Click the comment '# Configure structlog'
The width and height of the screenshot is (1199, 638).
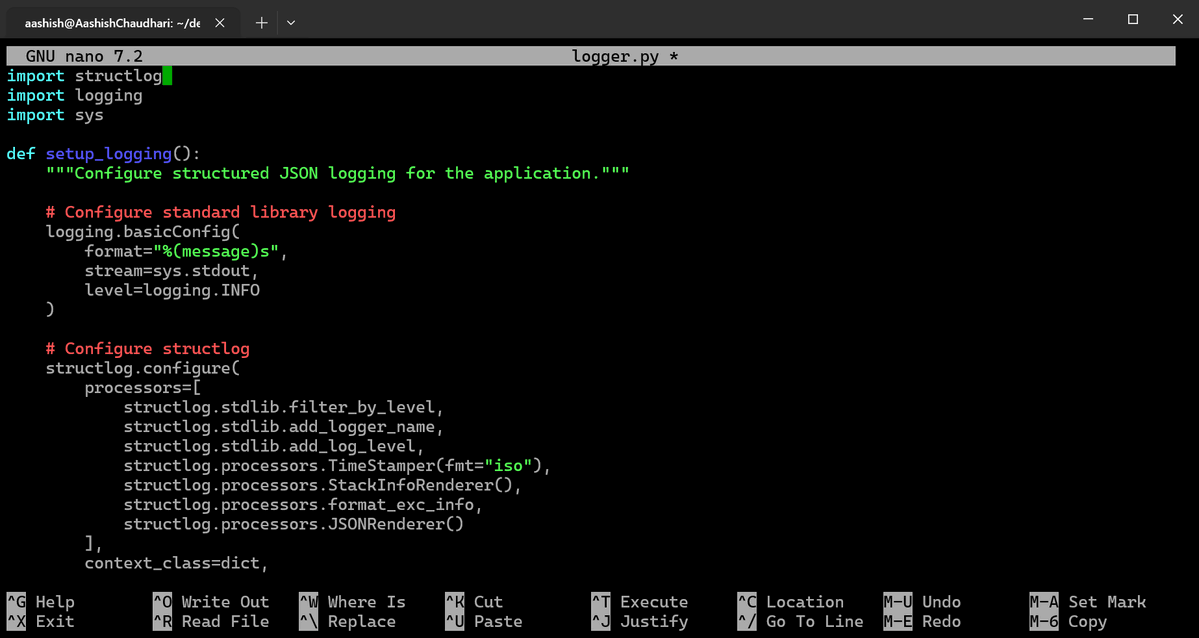coord(148,349)
